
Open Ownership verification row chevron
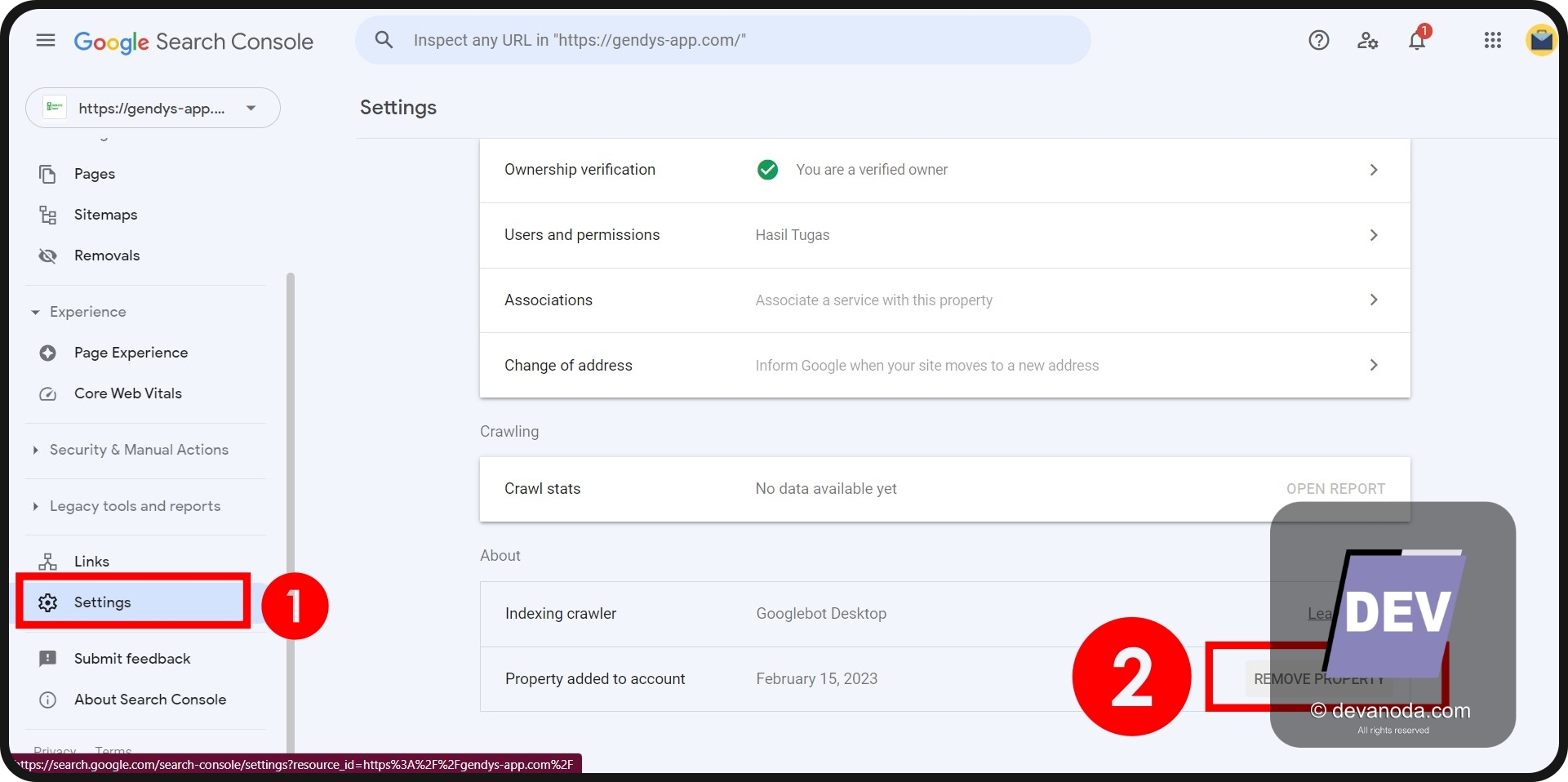[1374, 170]
